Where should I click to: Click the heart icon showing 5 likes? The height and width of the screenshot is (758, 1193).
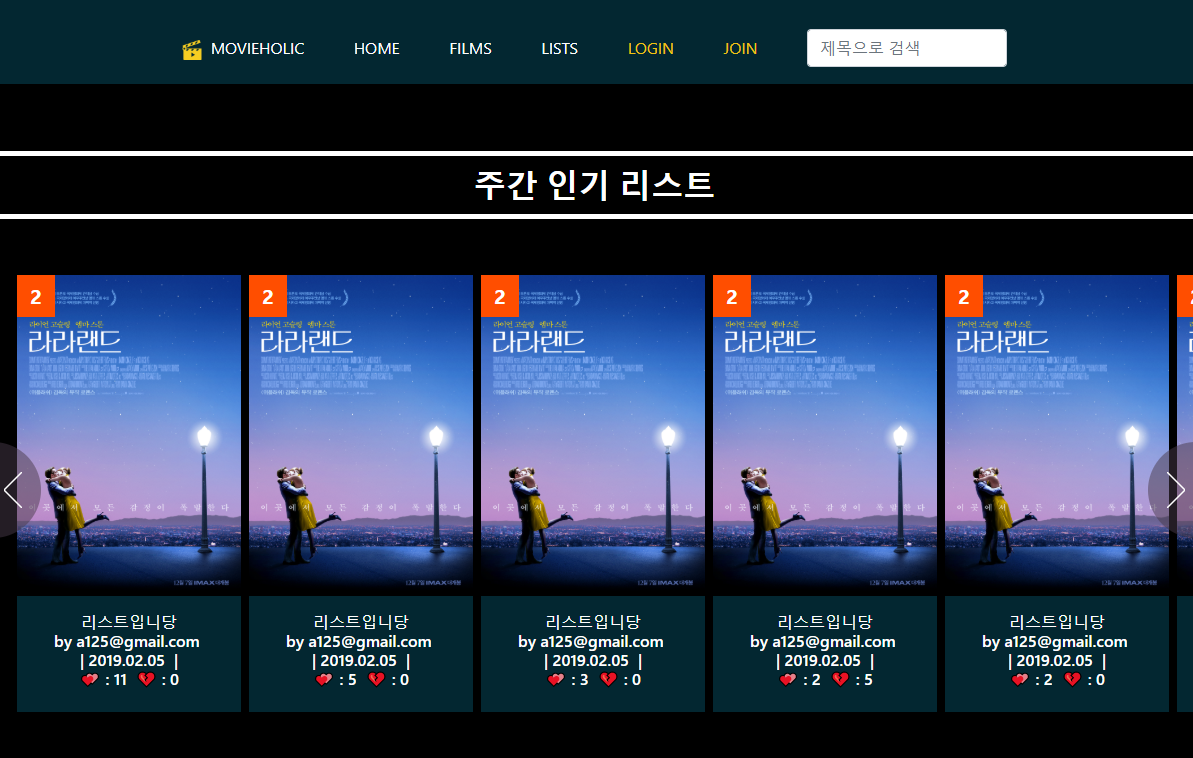click(x=324, y=680)
